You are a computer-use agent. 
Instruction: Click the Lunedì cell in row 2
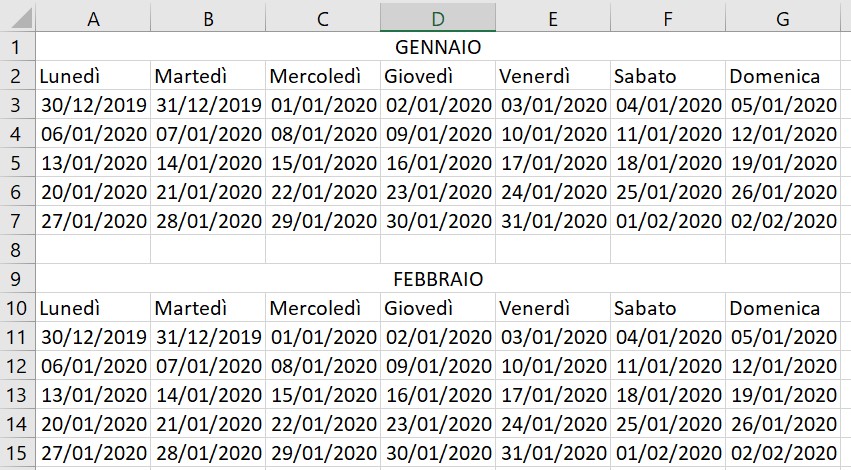(93, 76)
